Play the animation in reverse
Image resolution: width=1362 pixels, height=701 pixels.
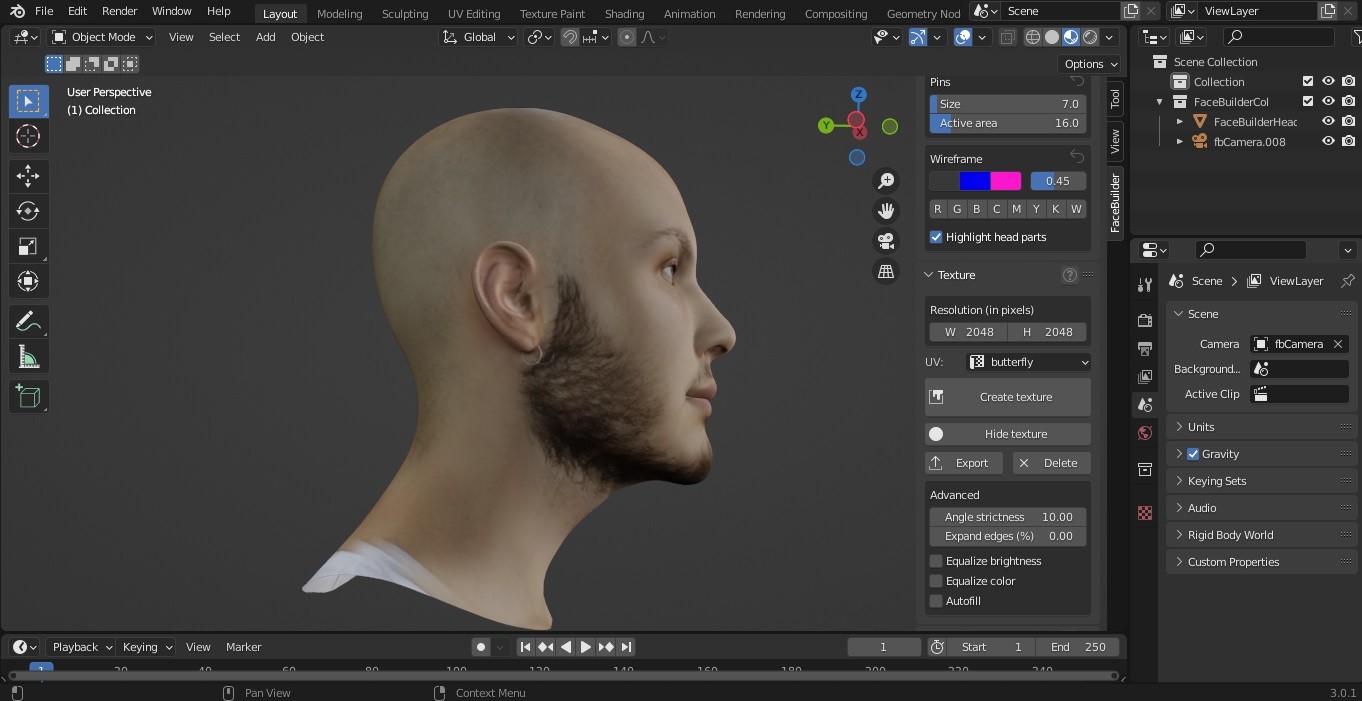coord(566,647)
